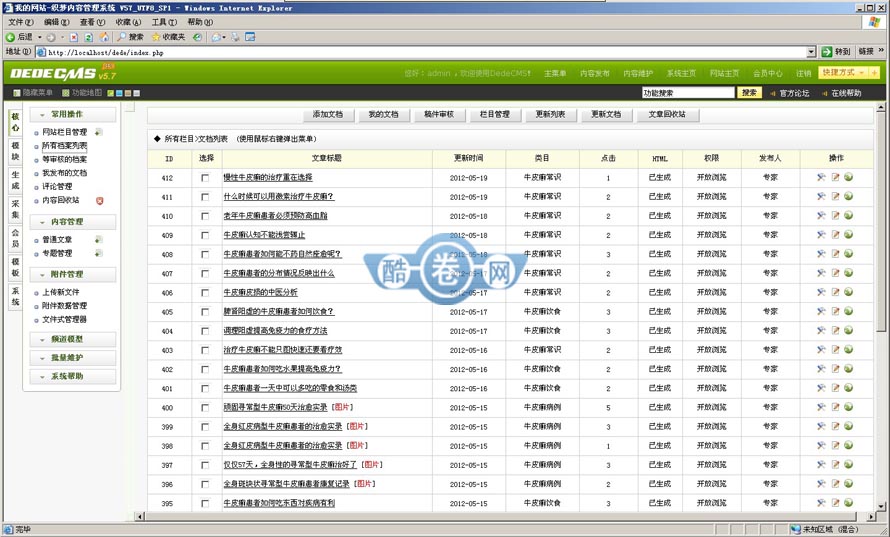Click the 功能搜索 input field

pyautogui.click(x=688, y=93)
